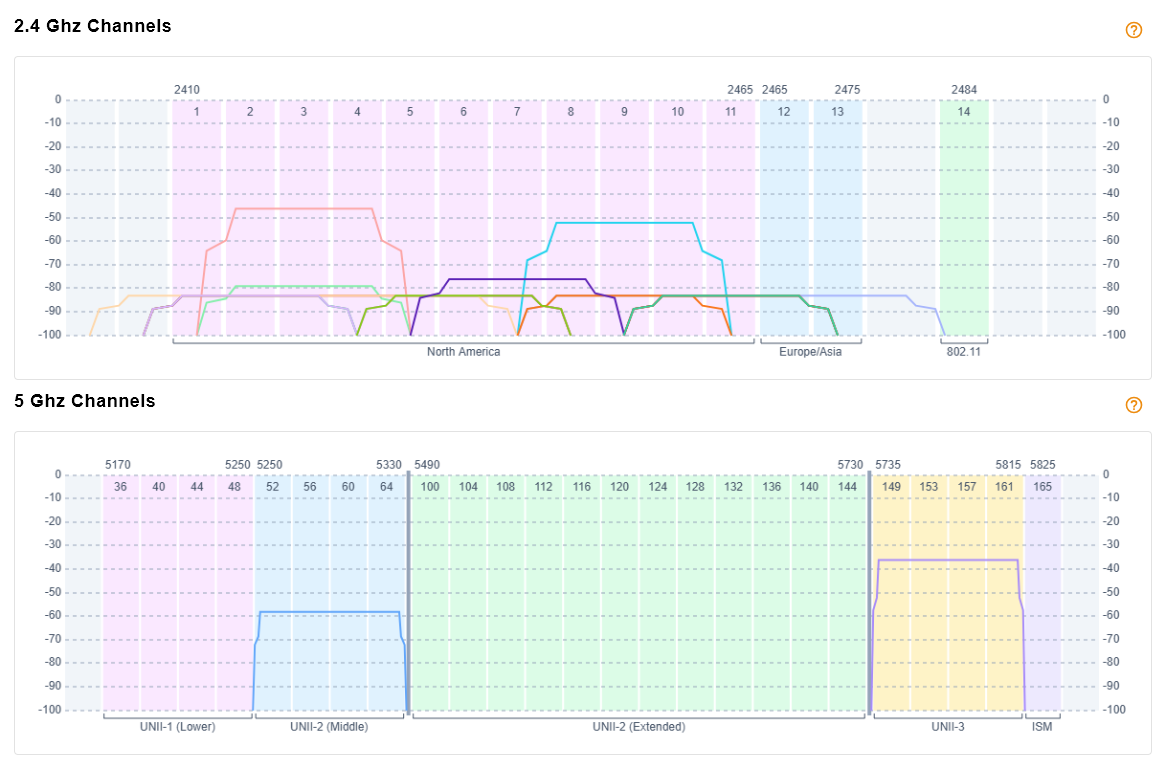Click channel 157 label in 5 GHz chart
Screen dimensions: 1158x761
(967, 487)
